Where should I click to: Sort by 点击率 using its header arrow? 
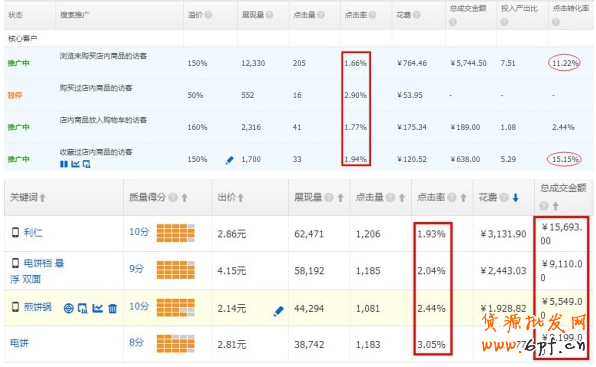[x=463, y=198]
